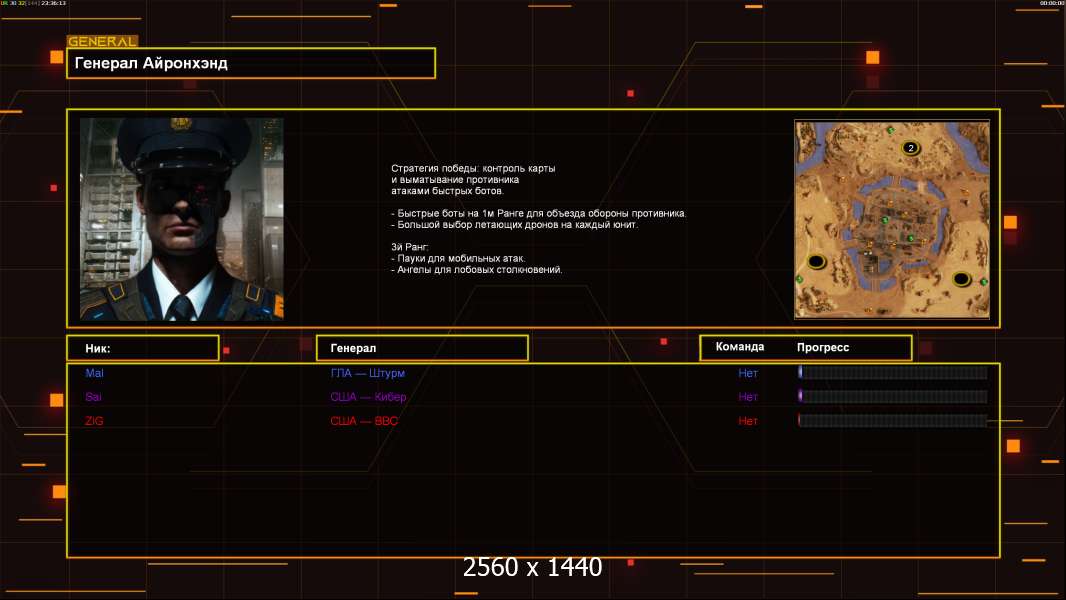Select player Sai in the list
The image size is (1066, 600).
click(94, 397)
